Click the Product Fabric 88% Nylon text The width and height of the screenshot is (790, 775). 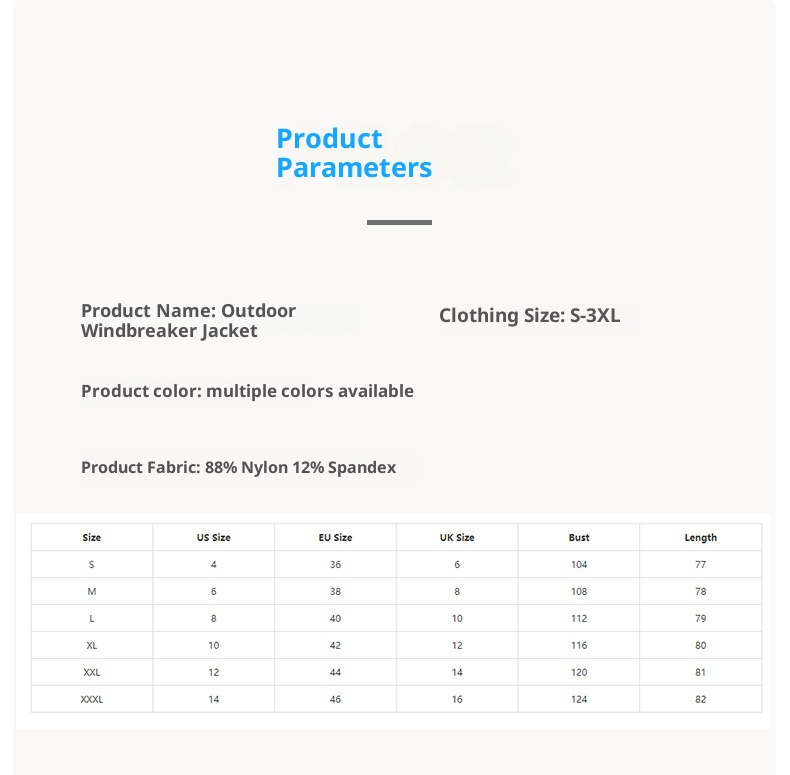[238, 467]
